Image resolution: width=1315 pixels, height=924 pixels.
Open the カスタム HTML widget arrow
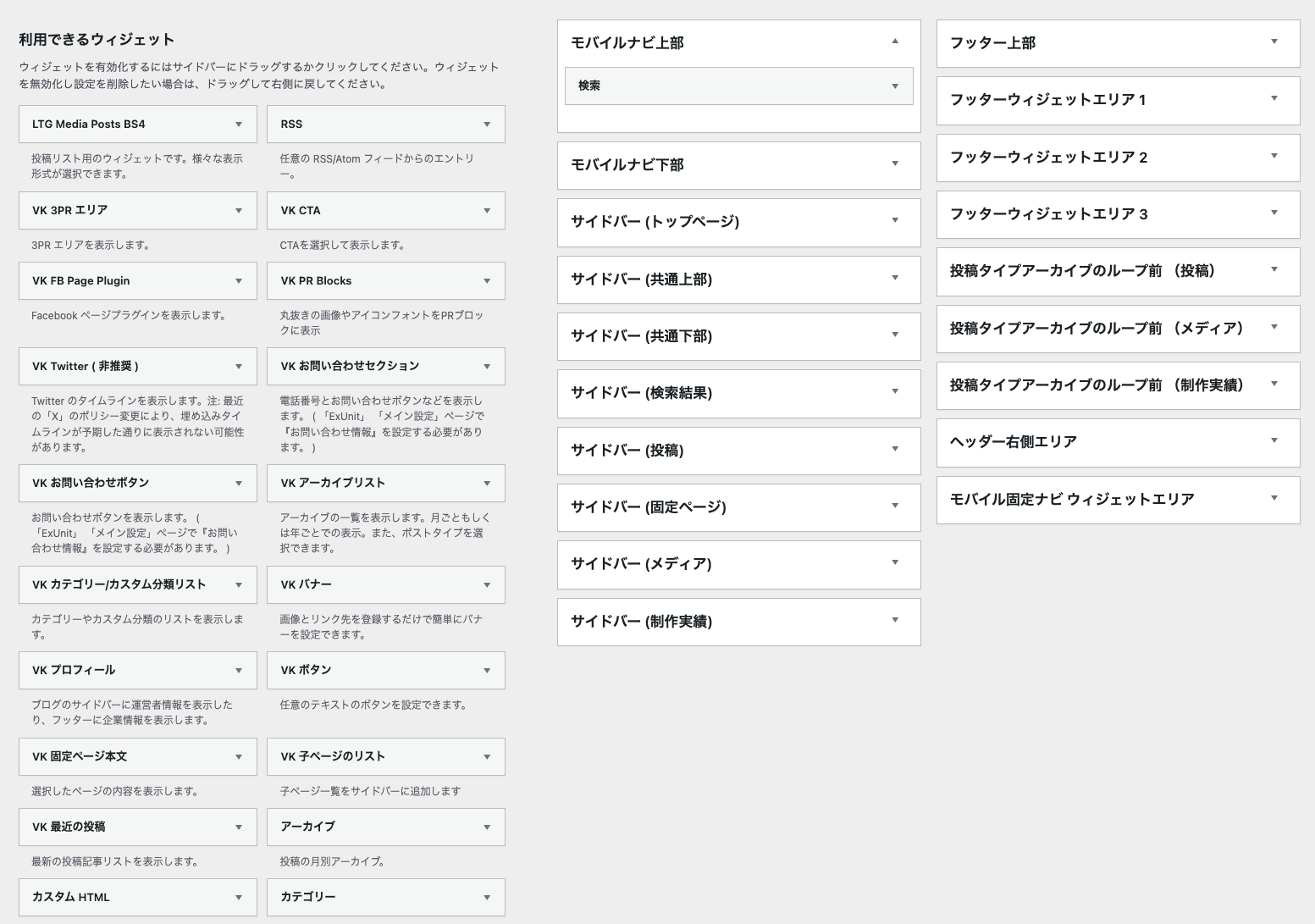tap(239, 898)
